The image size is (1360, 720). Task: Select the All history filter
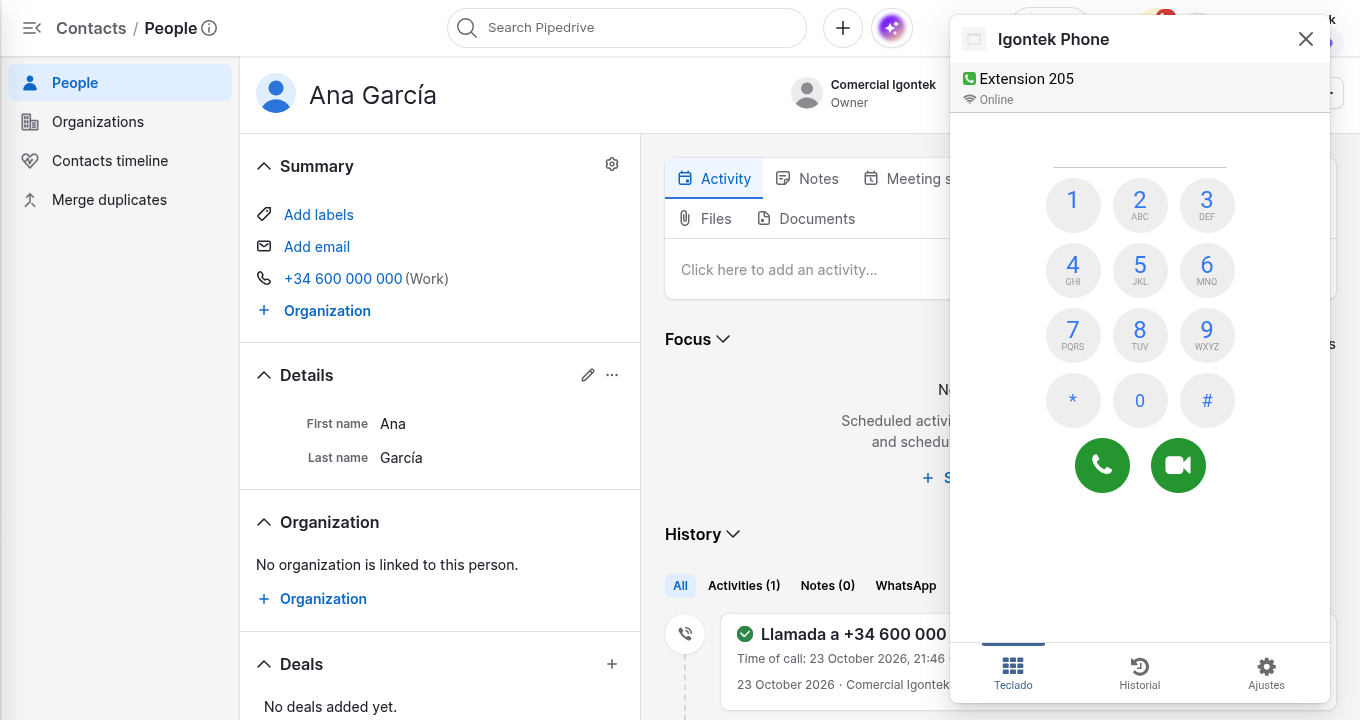(x=681, y=585)
